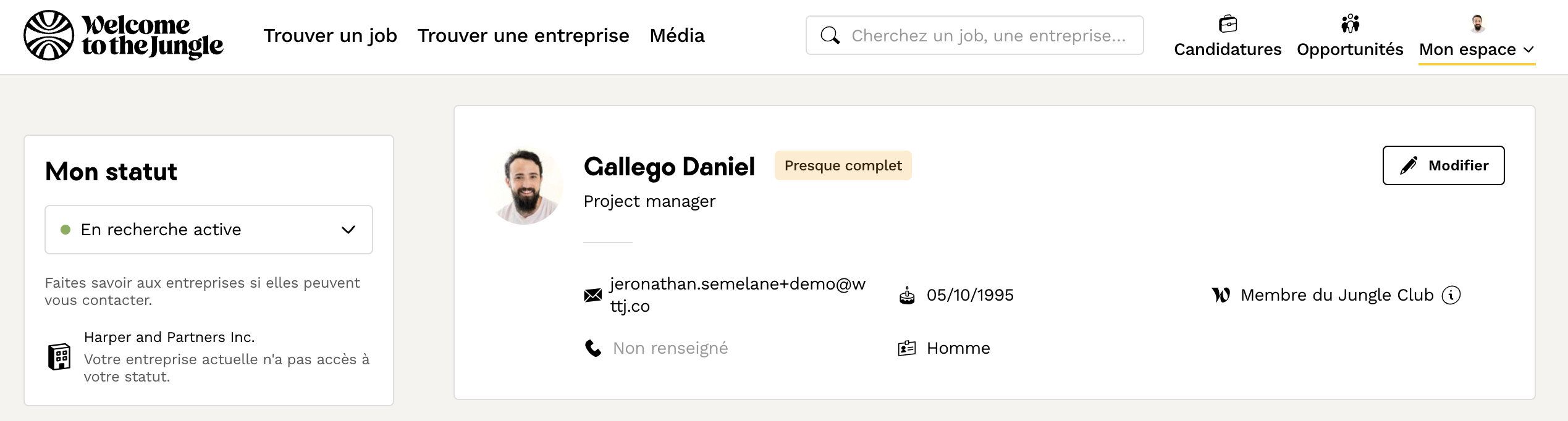Click the building icon near Harper and Partners
The image size is (1568, 421).
pos(59,357)
